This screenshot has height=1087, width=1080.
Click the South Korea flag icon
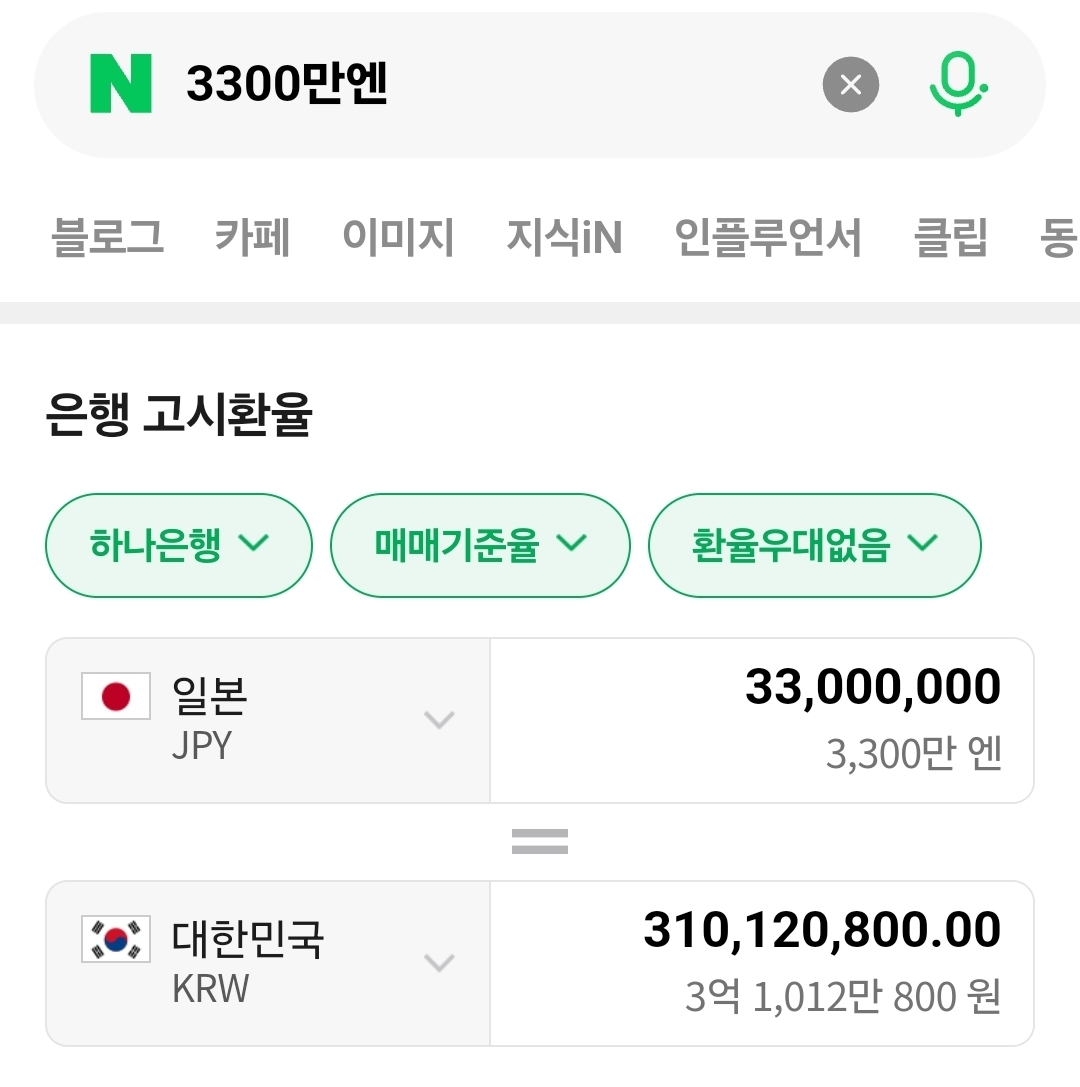[x=116, y=939]
